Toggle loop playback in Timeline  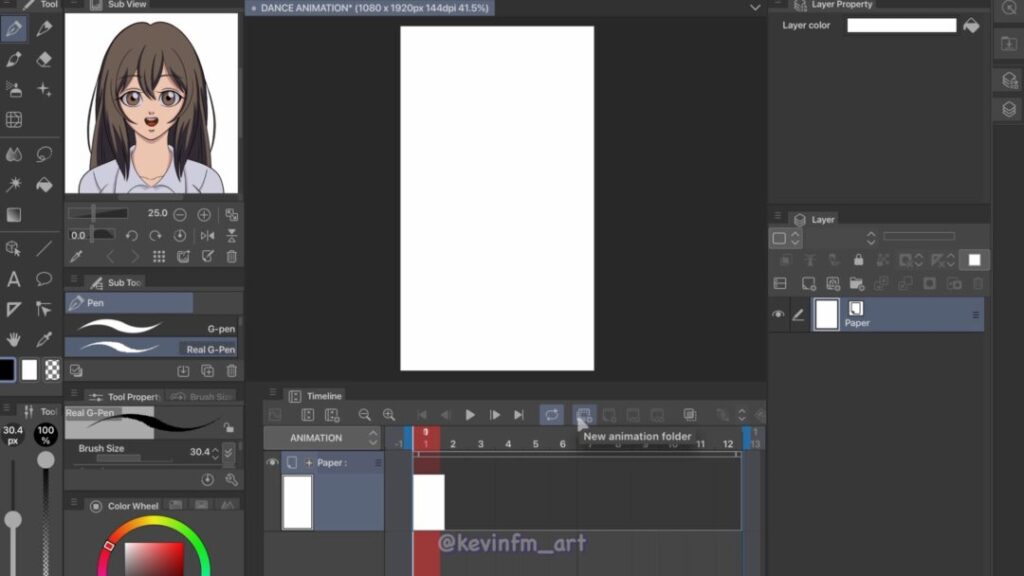point(552,415)
